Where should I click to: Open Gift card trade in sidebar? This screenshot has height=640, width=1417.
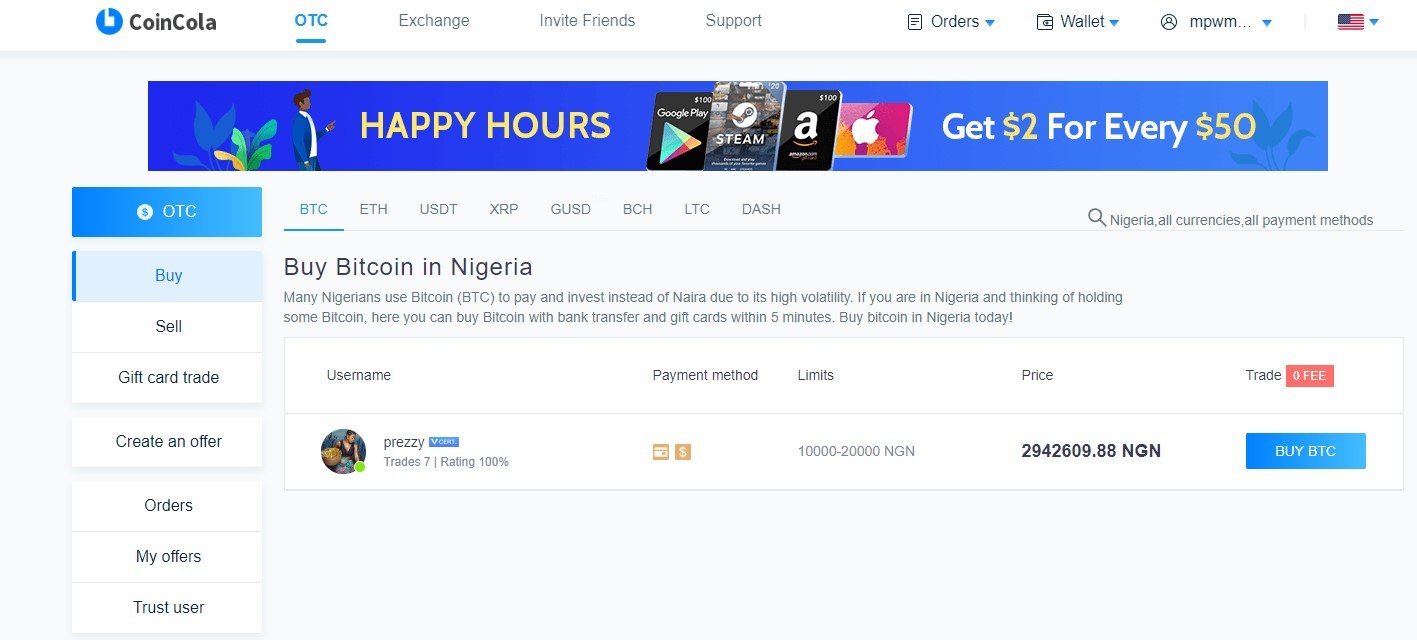pos(168,378)
